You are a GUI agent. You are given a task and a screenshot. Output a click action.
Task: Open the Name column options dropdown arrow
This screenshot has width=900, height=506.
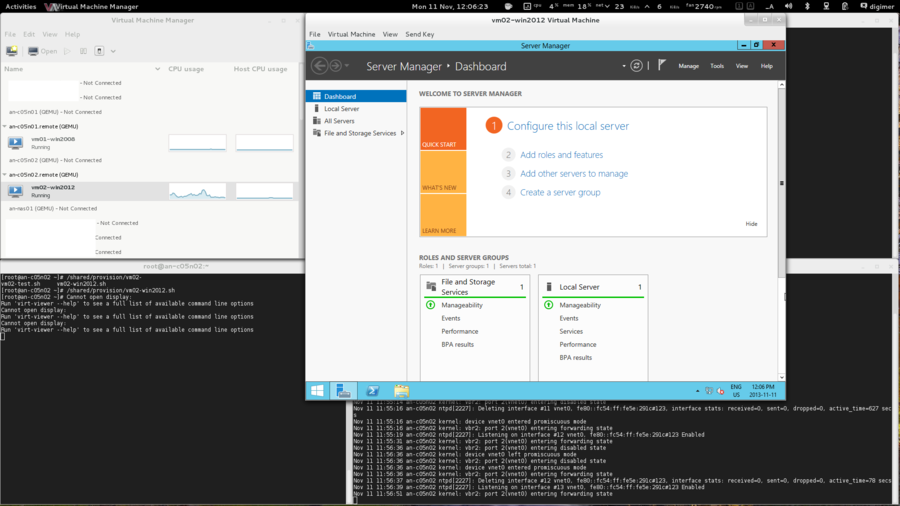[157, 69]
